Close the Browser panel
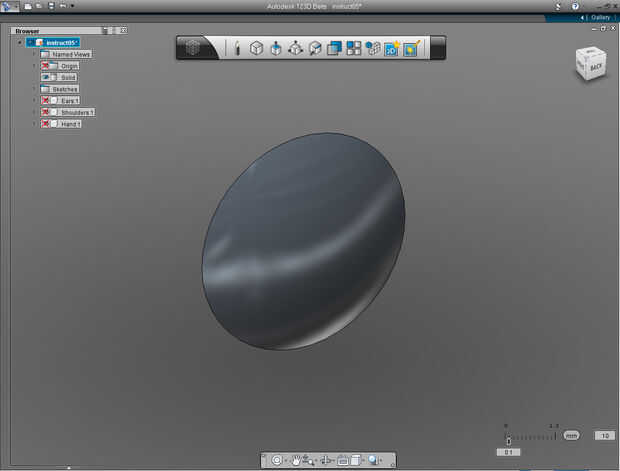The image size is (620, 471). pyautogui.click(x=124, y=30)
